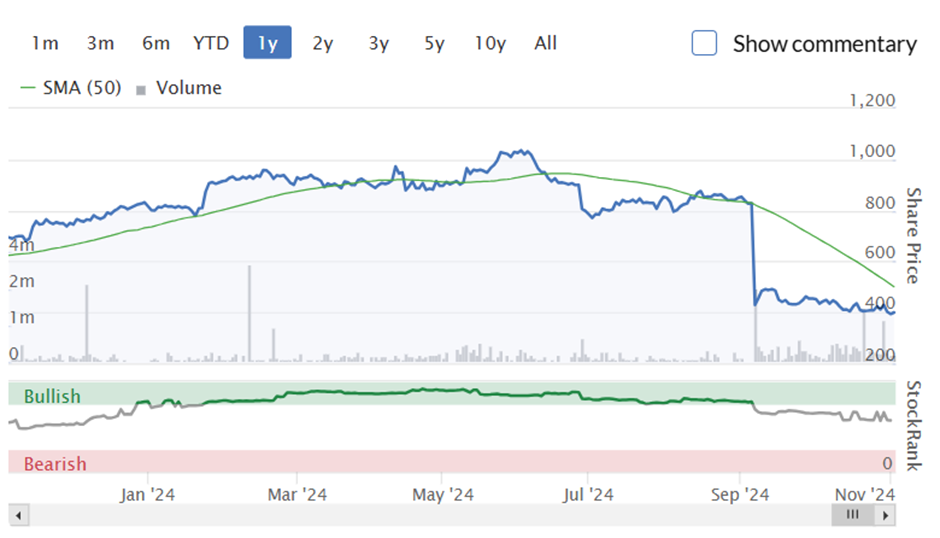Select the active 1y range button

[x=267, y=43]
